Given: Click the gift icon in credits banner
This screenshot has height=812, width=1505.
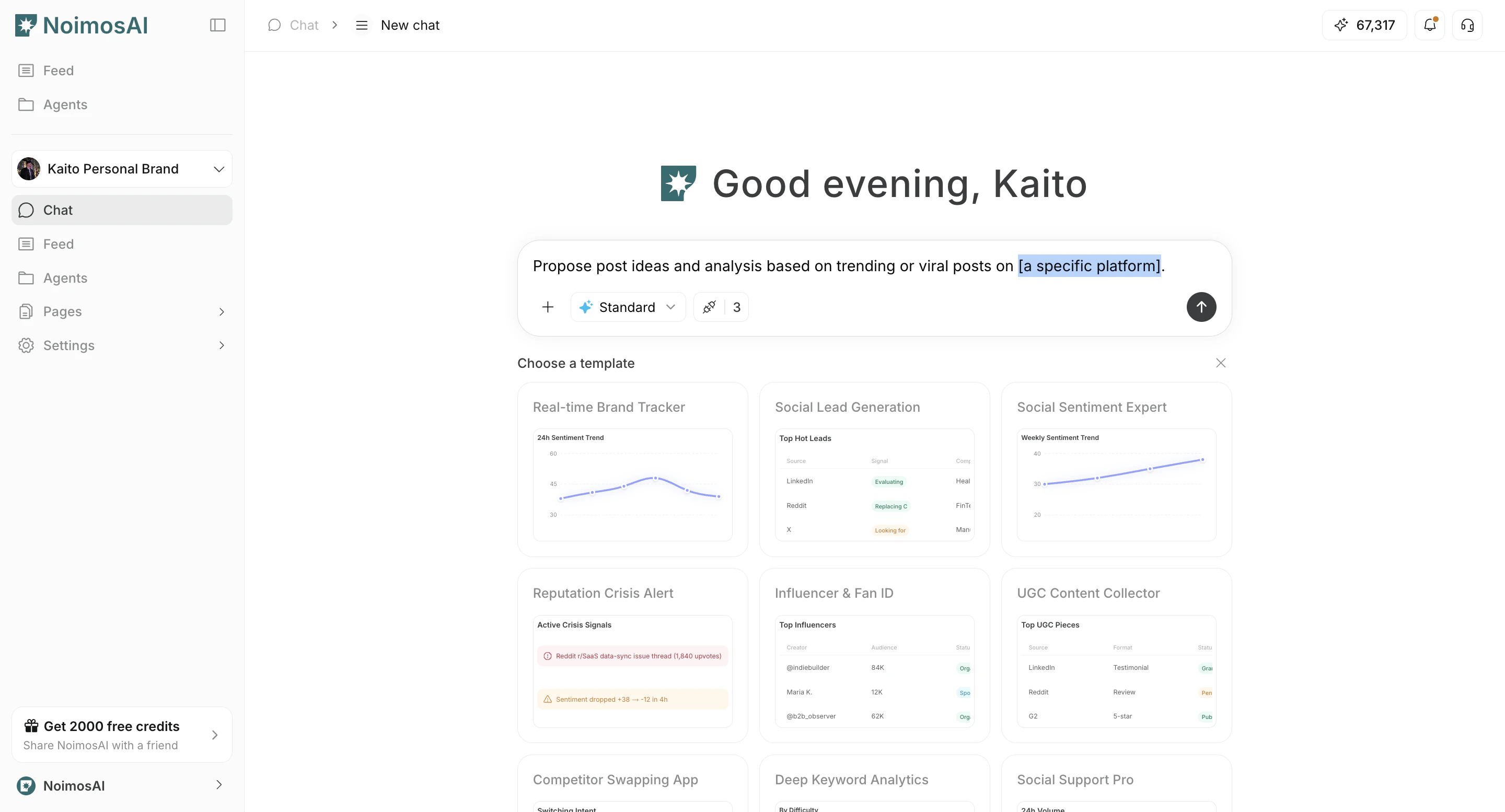Looking at the screenshot, I should [x=31, y=726].
